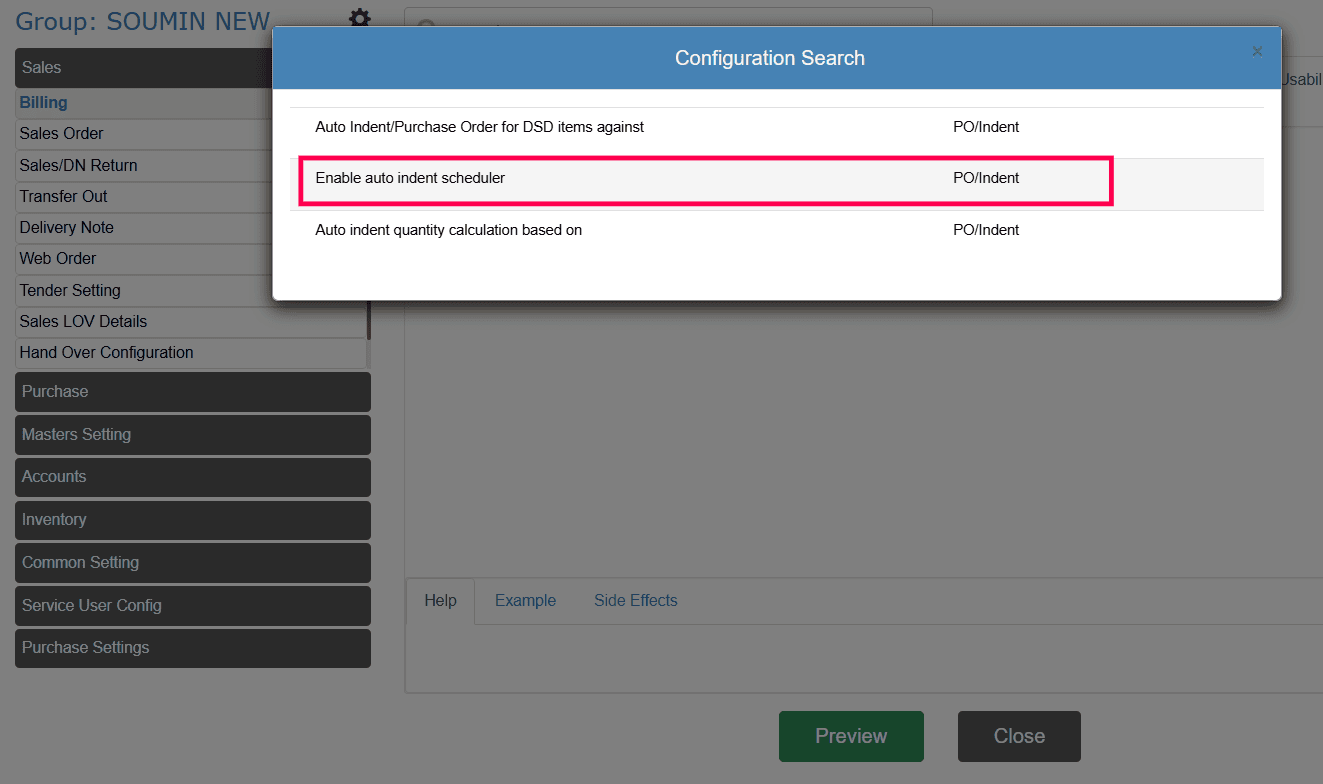Open the Side Effects tab

(635, 601)
